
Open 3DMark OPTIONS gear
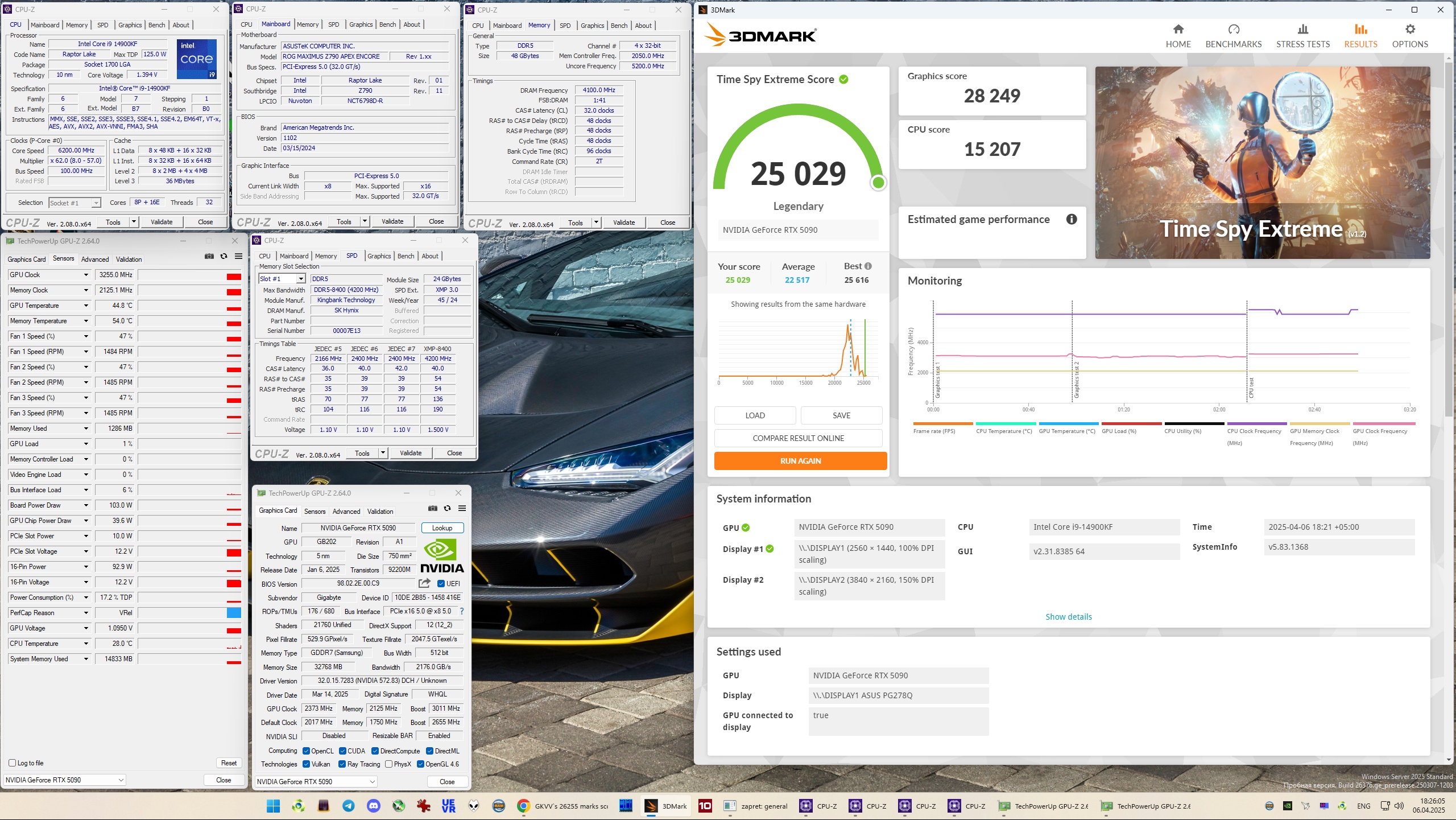tap(1410, 36)
